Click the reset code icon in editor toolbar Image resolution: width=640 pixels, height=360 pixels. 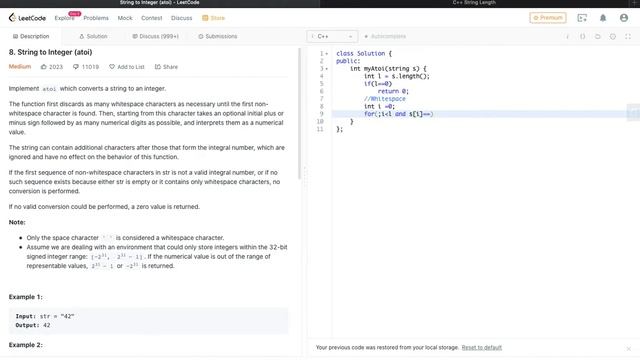tap(598, 36)
